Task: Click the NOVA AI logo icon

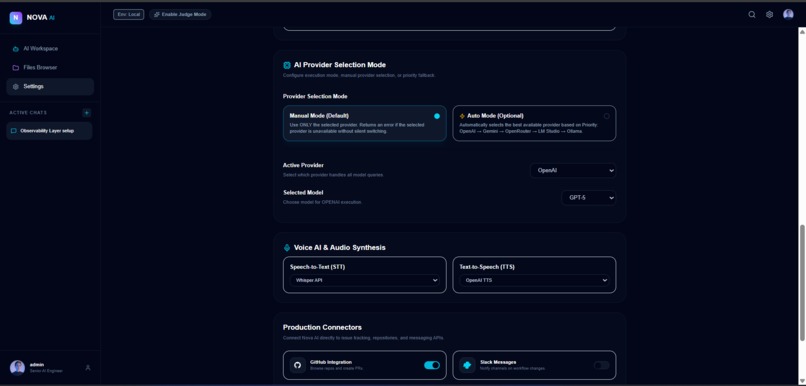Action: pos(16,17)
